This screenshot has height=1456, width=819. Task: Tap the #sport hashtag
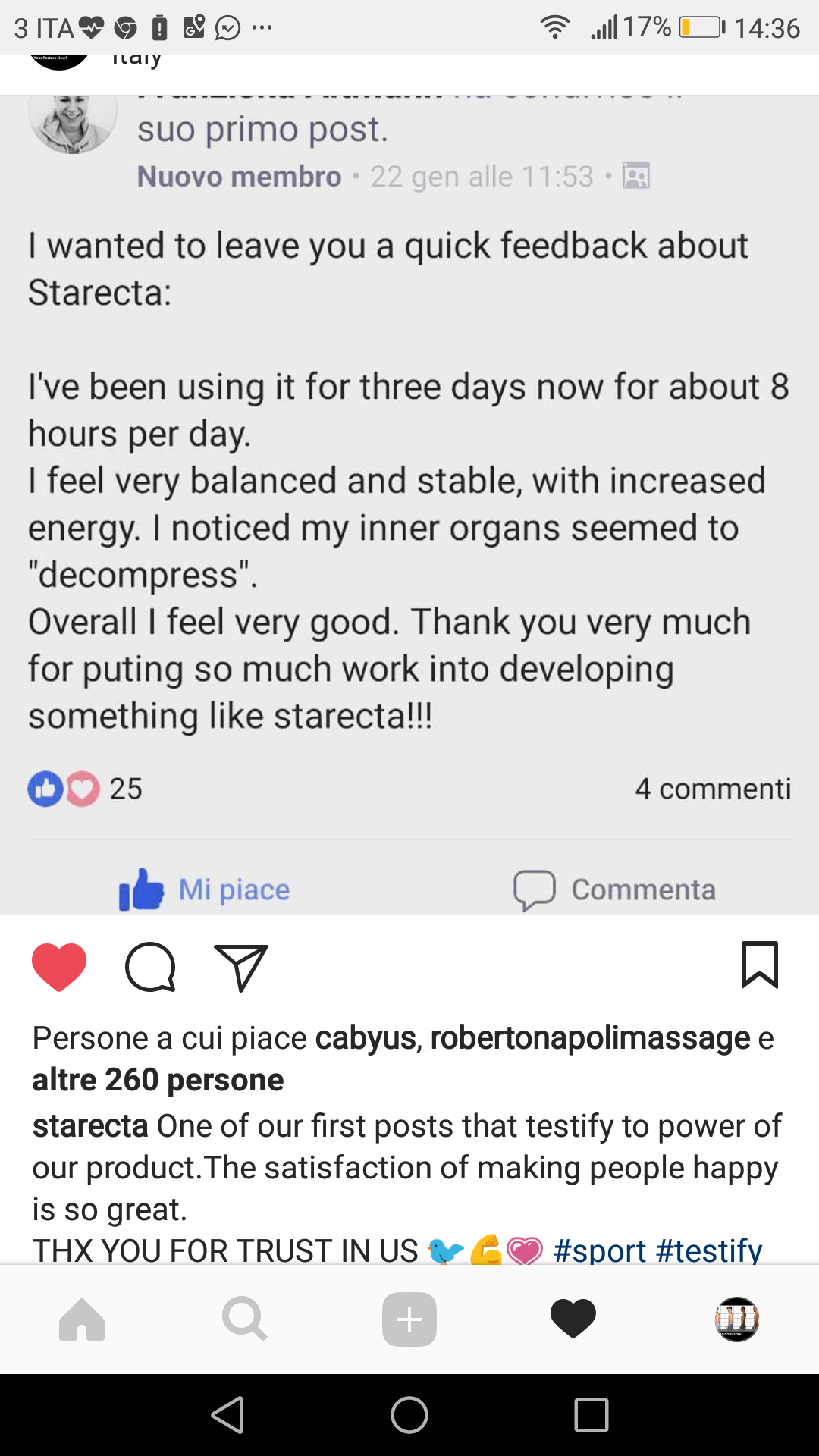[x=599, y=1250]
